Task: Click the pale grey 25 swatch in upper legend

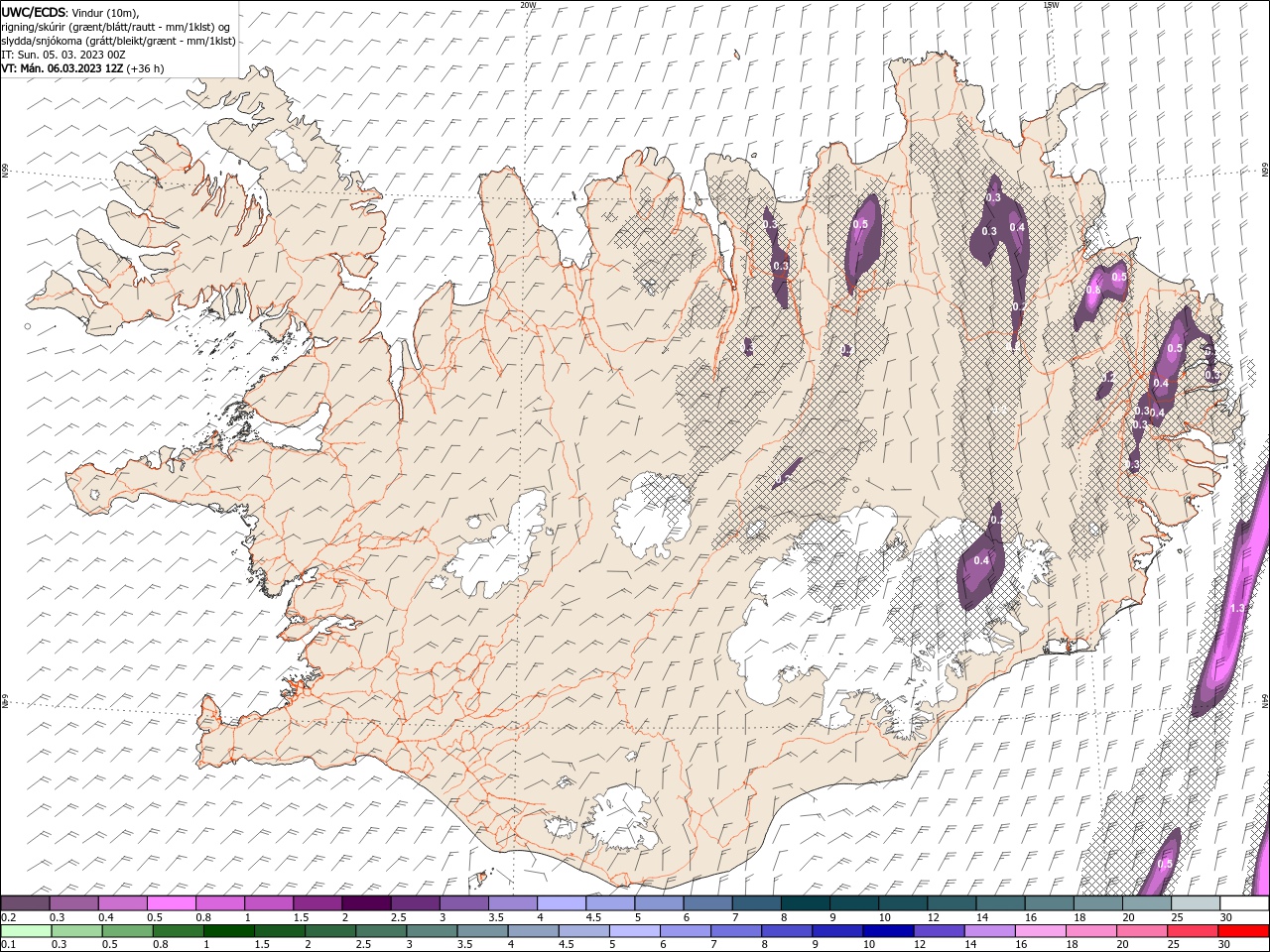Action: tap(1196, 903)
